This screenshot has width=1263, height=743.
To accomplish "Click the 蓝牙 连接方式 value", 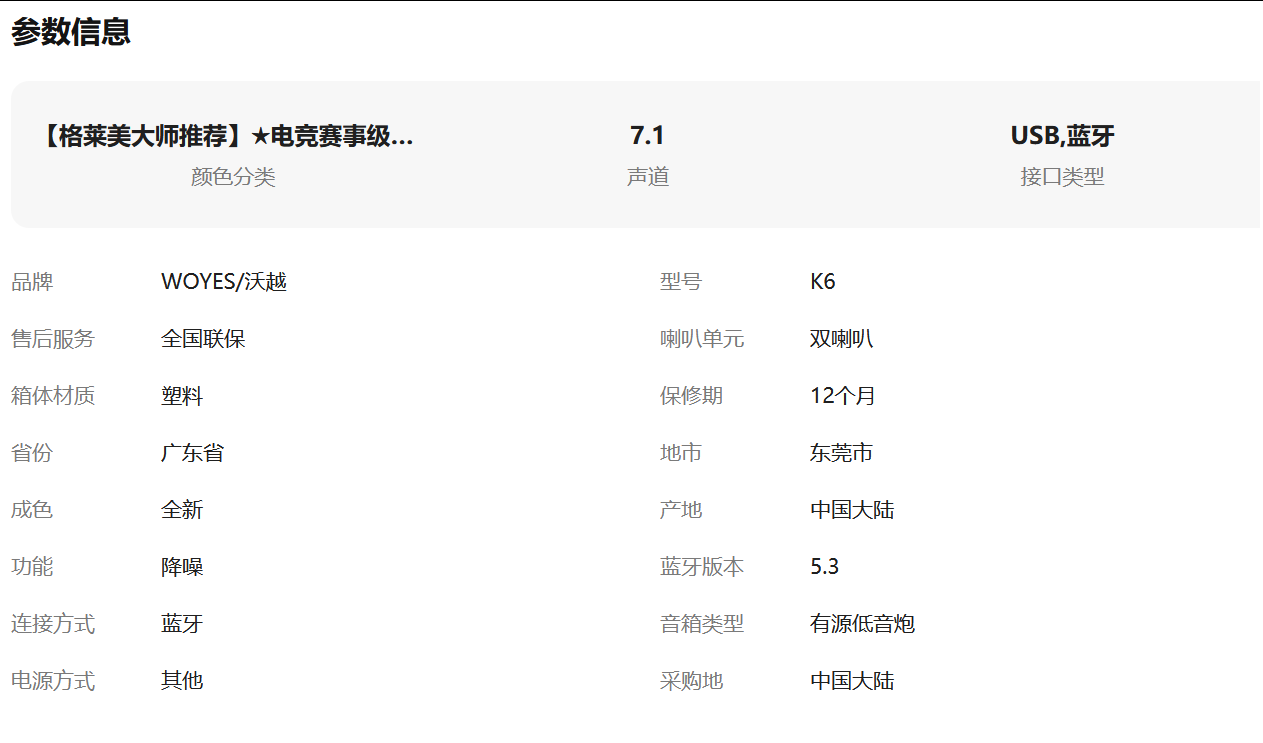I will (x=184, y=623).
